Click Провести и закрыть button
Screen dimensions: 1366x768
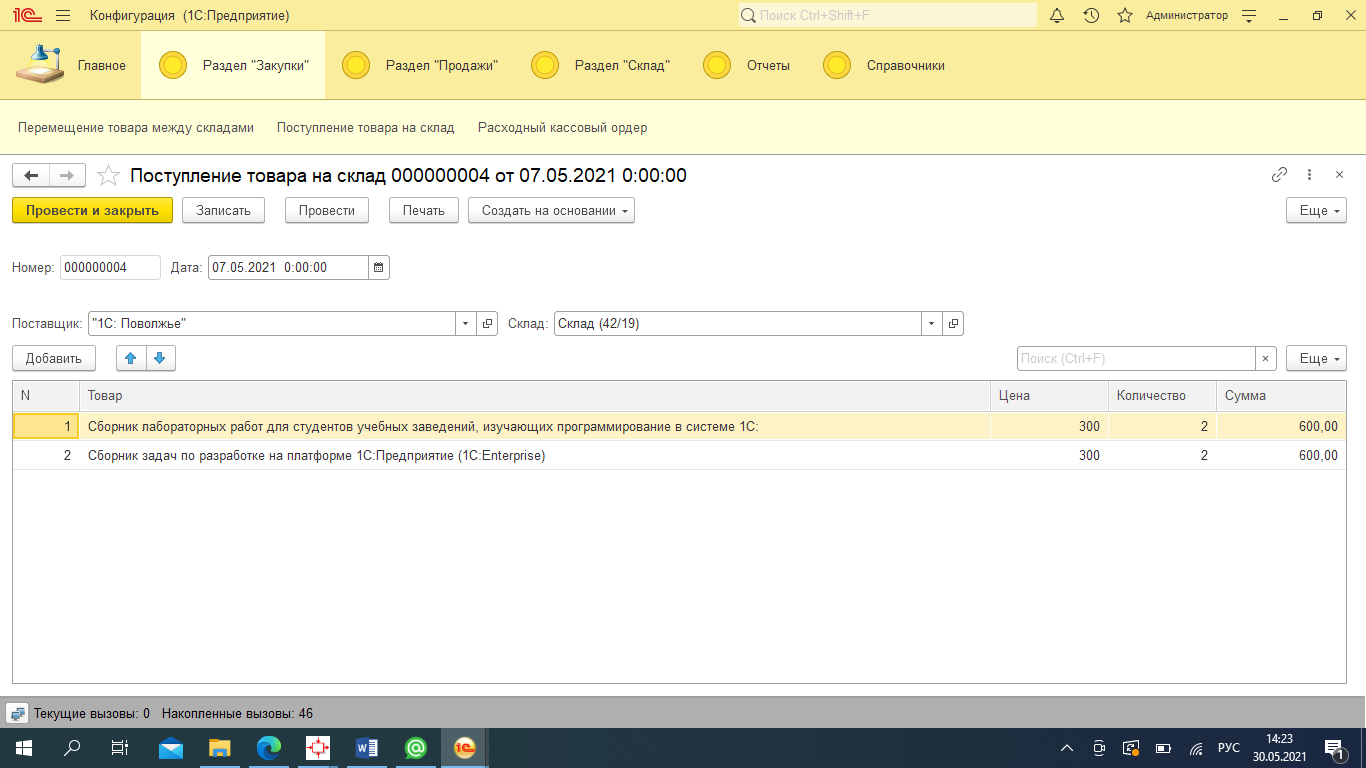point(92,210)
